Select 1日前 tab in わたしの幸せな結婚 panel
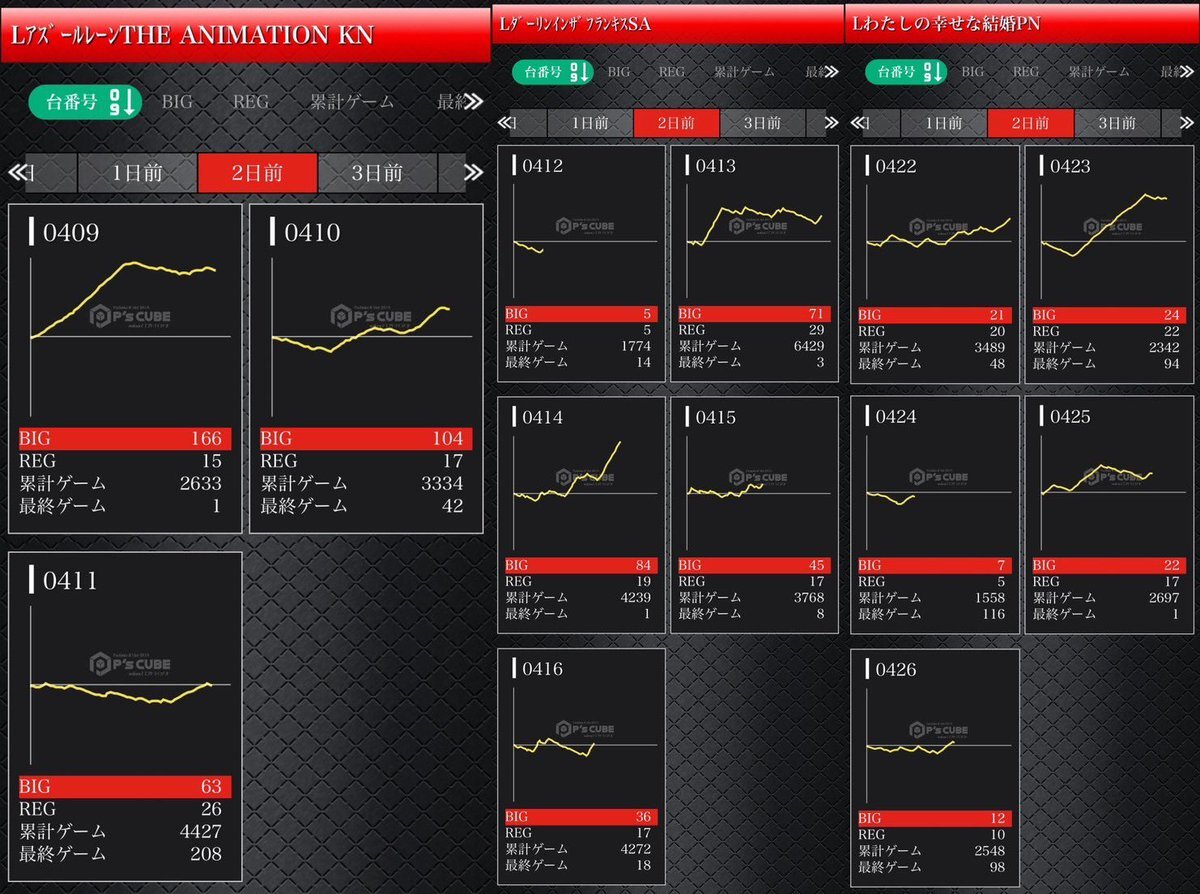The image size is (1200, 894). 943,123
